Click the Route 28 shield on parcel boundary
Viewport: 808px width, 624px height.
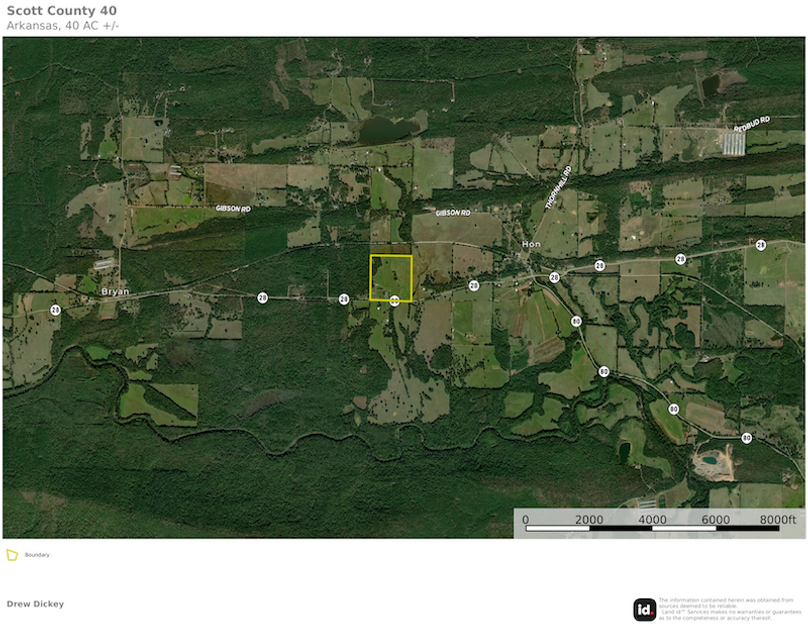coord(395,299)
